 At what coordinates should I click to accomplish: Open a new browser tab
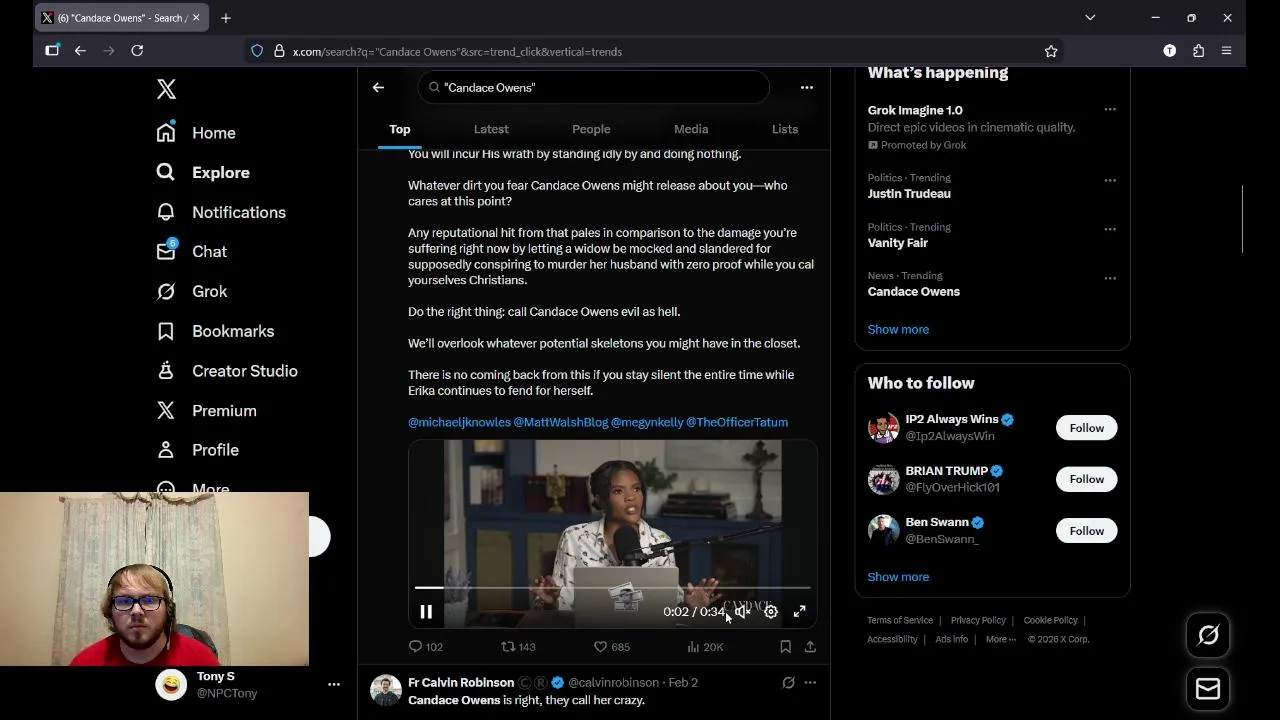226,18
